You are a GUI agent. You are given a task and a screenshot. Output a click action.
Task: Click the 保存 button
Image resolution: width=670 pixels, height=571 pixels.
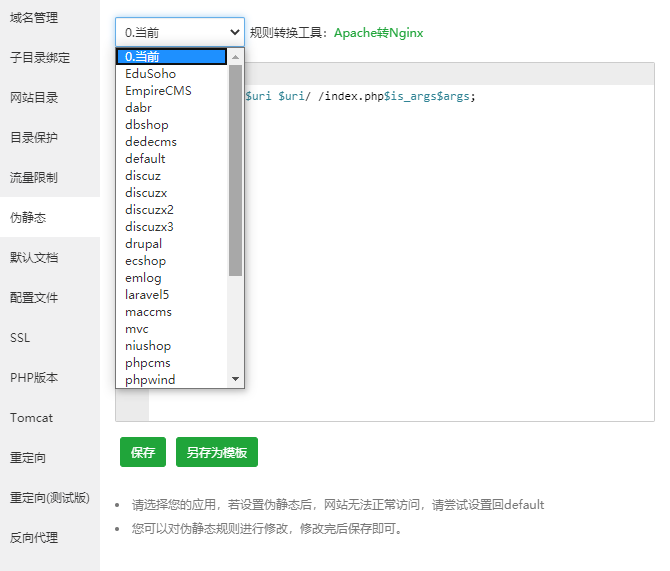143,452
